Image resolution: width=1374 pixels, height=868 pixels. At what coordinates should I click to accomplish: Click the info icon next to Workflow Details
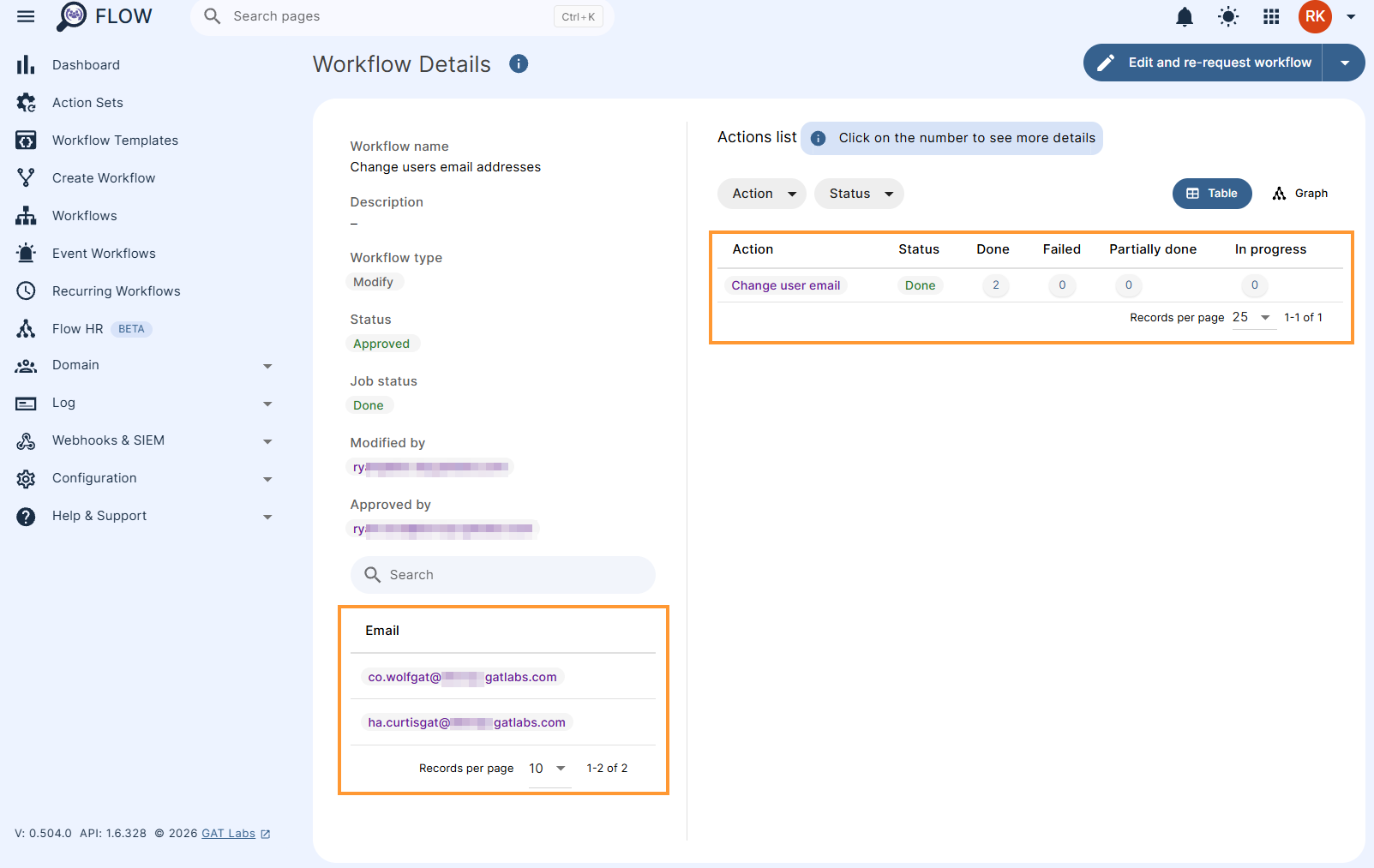pyautogui.click(x=519, y=63)
